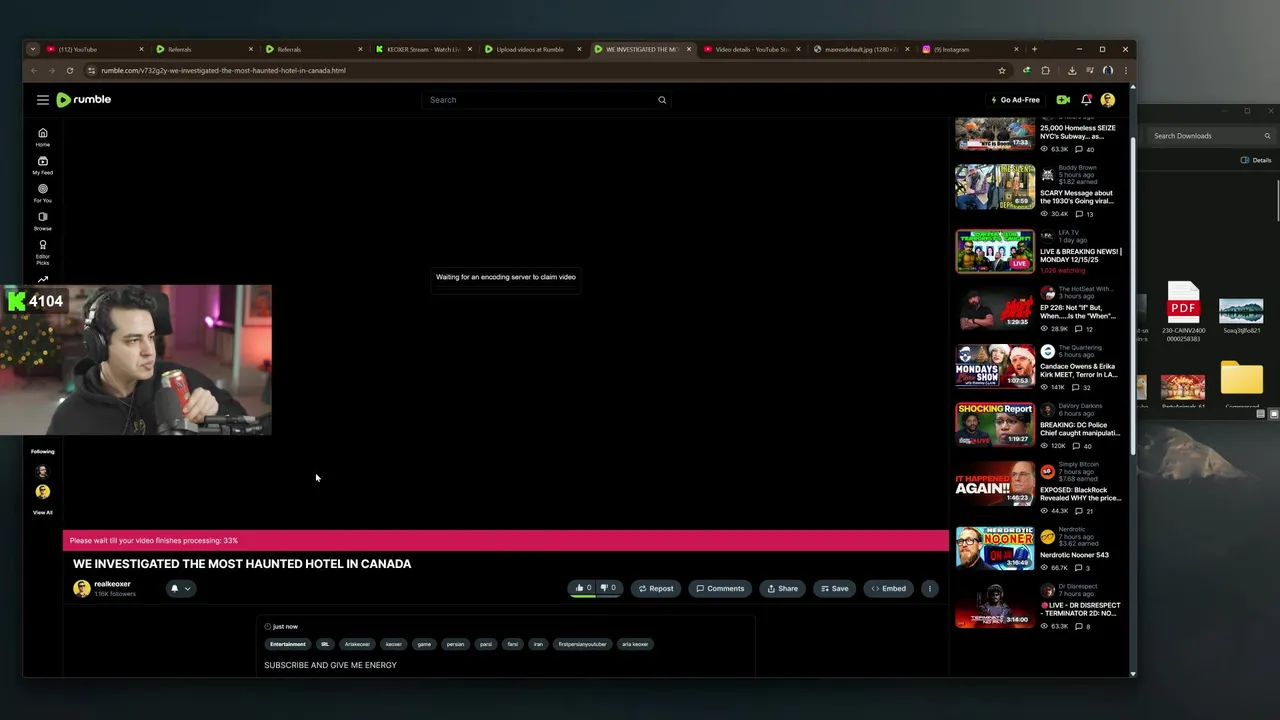The width and height of the screenshot is (1280, 720).
Task: Like the video with thumbs up
Action: 583,588
